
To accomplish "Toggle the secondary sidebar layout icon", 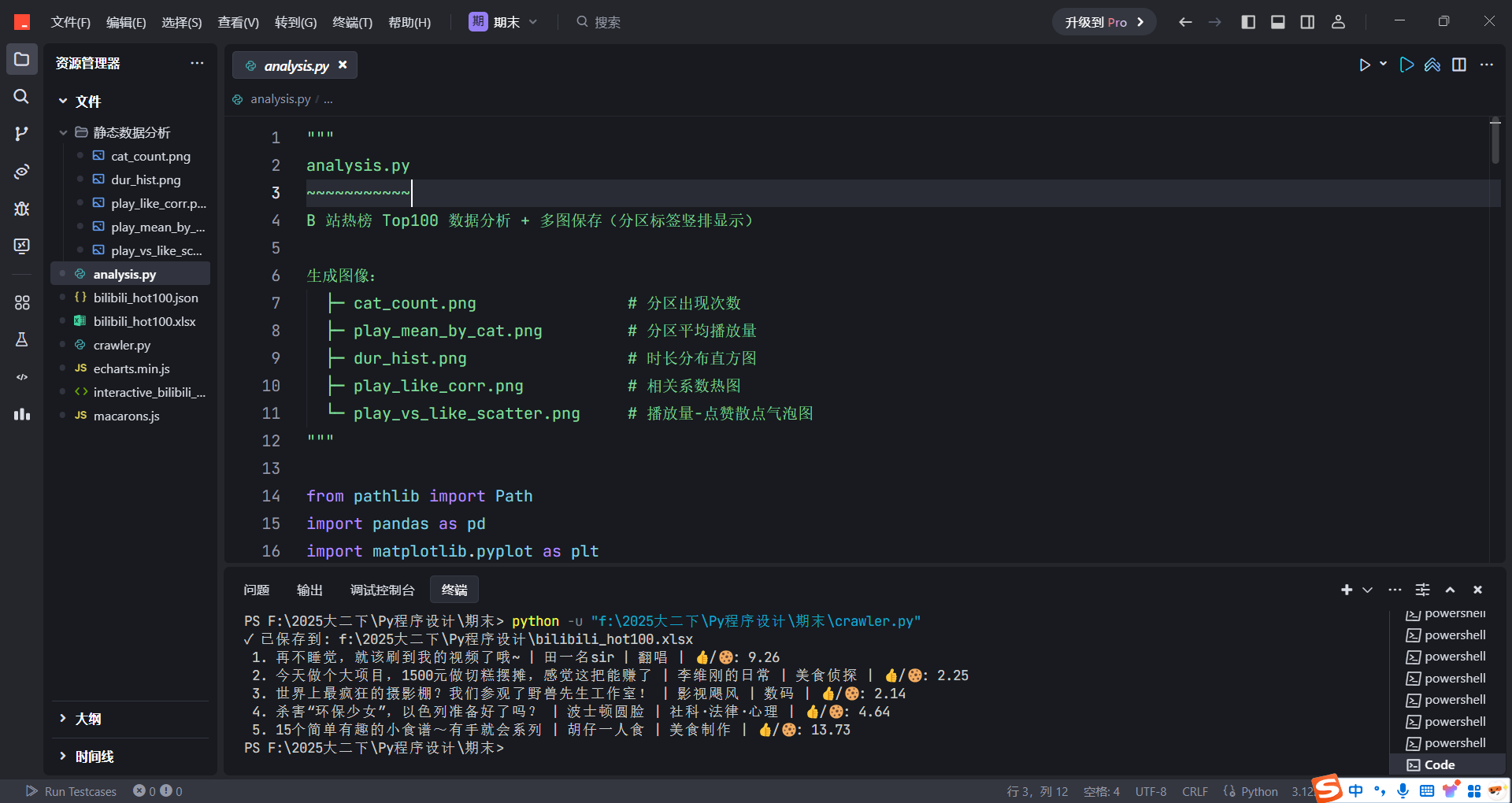I will pos(1307,22).
